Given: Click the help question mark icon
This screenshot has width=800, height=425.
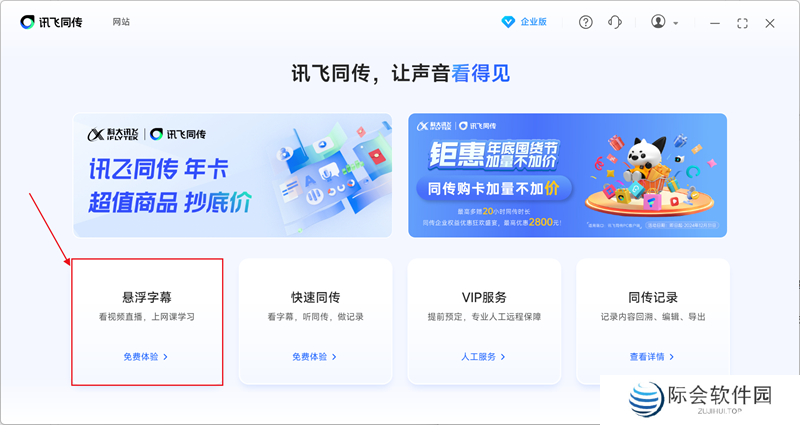Looking at the screenshot, I should tap(586, 22).
